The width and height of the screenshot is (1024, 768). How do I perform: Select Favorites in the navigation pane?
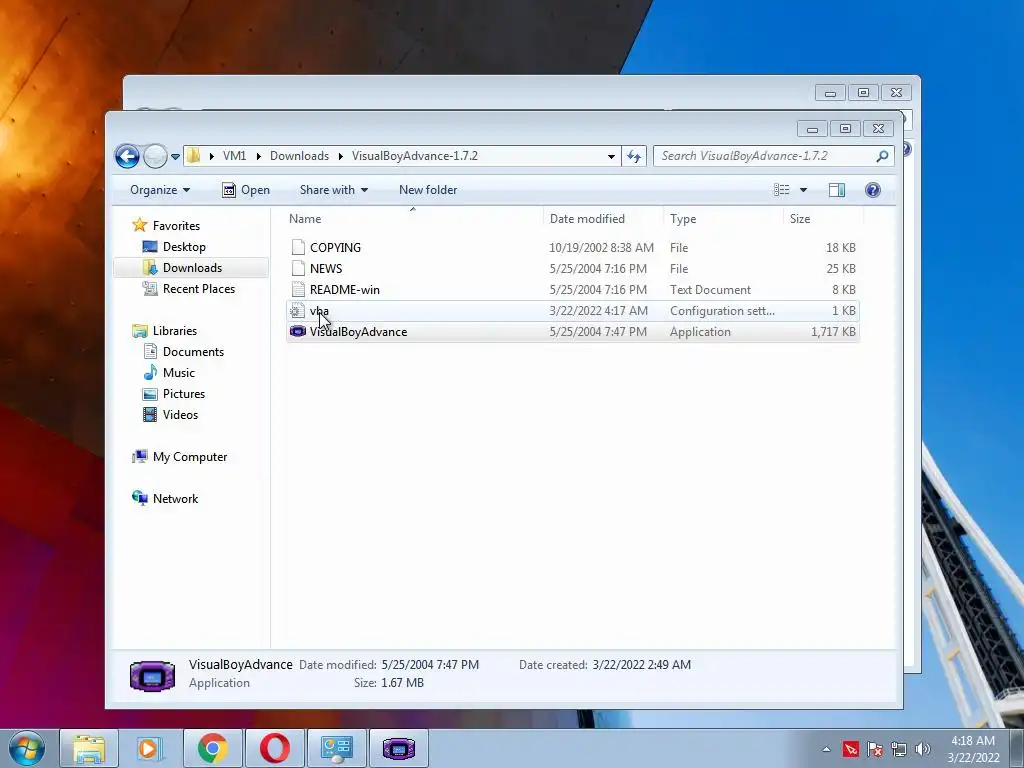click(176, 225)
